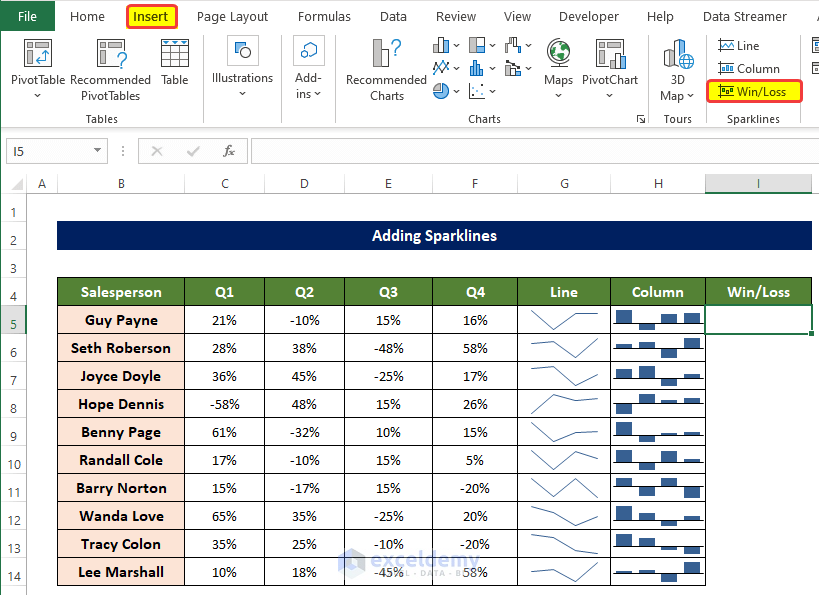Switch to the Page Layout tab

[232, 16]
